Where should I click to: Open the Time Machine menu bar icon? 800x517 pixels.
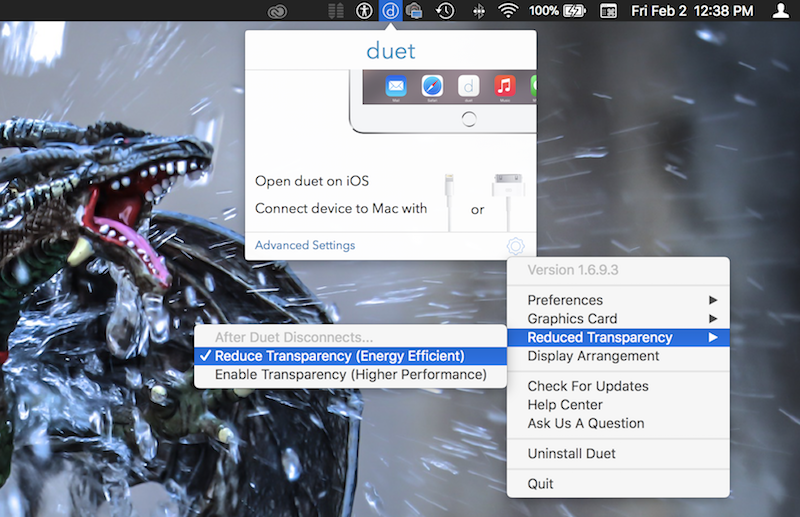(x=445, y=11)
